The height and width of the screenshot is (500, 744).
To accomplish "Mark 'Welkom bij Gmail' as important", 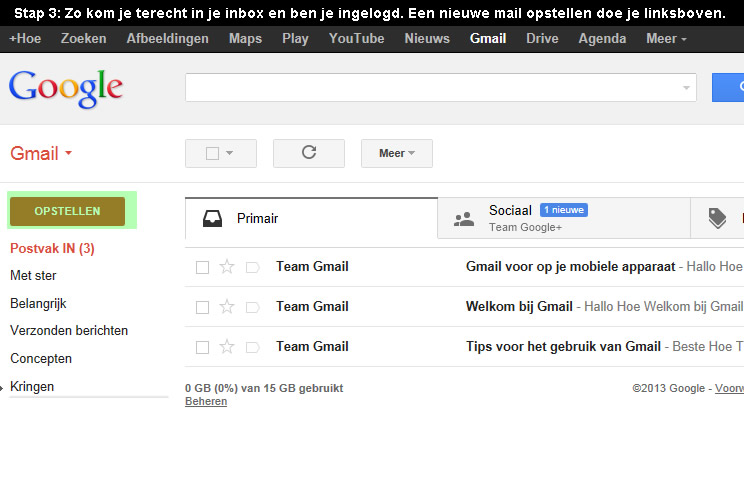I will (x=252, y=307).
